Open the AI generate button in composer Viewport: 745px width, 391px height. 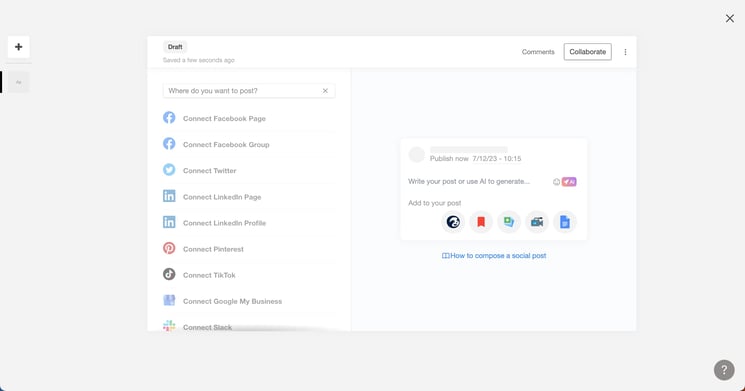[569, 181]
